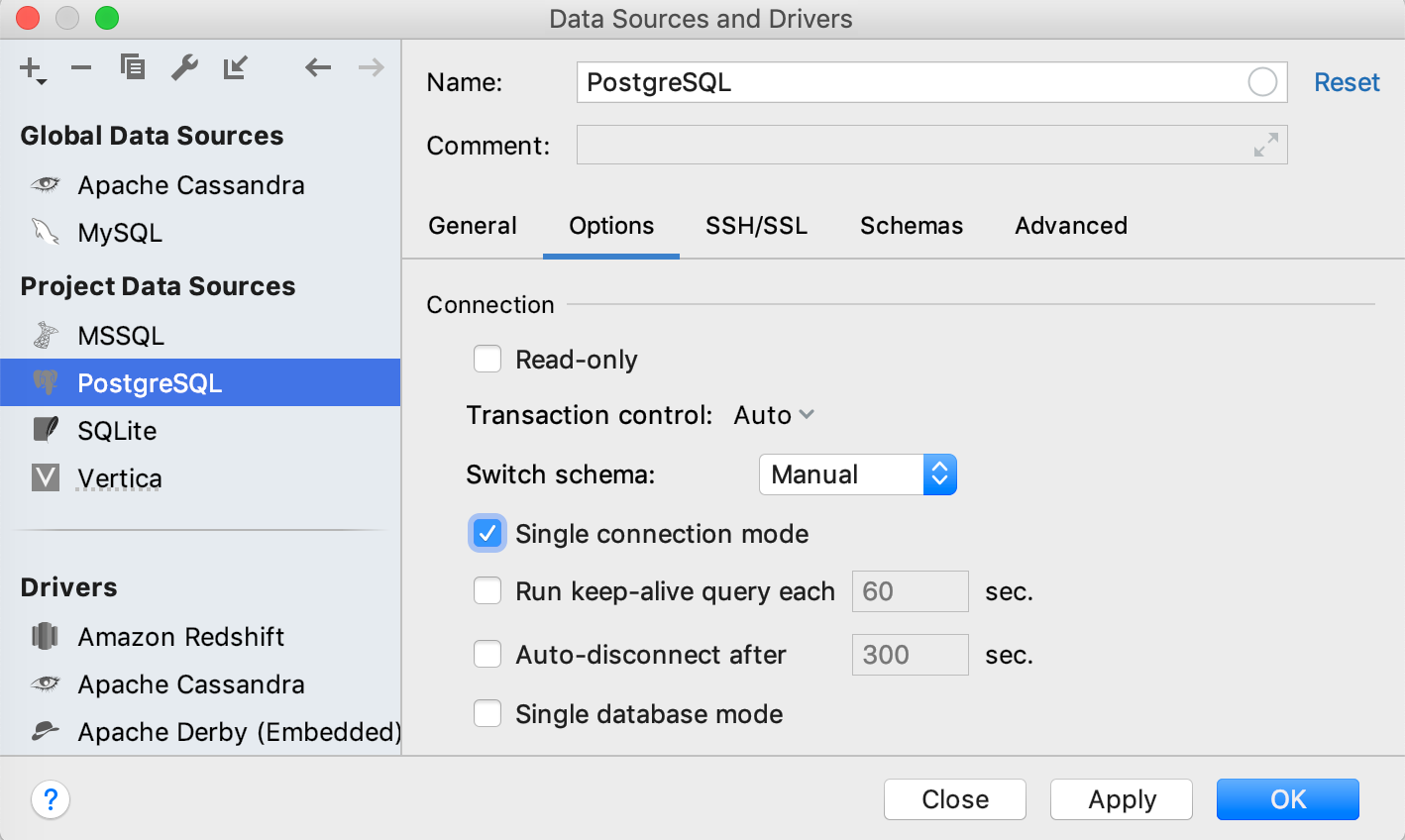Enable Run keep-alive query checkbox
This screenshot has height=840, width=1405.
(487, 591)
